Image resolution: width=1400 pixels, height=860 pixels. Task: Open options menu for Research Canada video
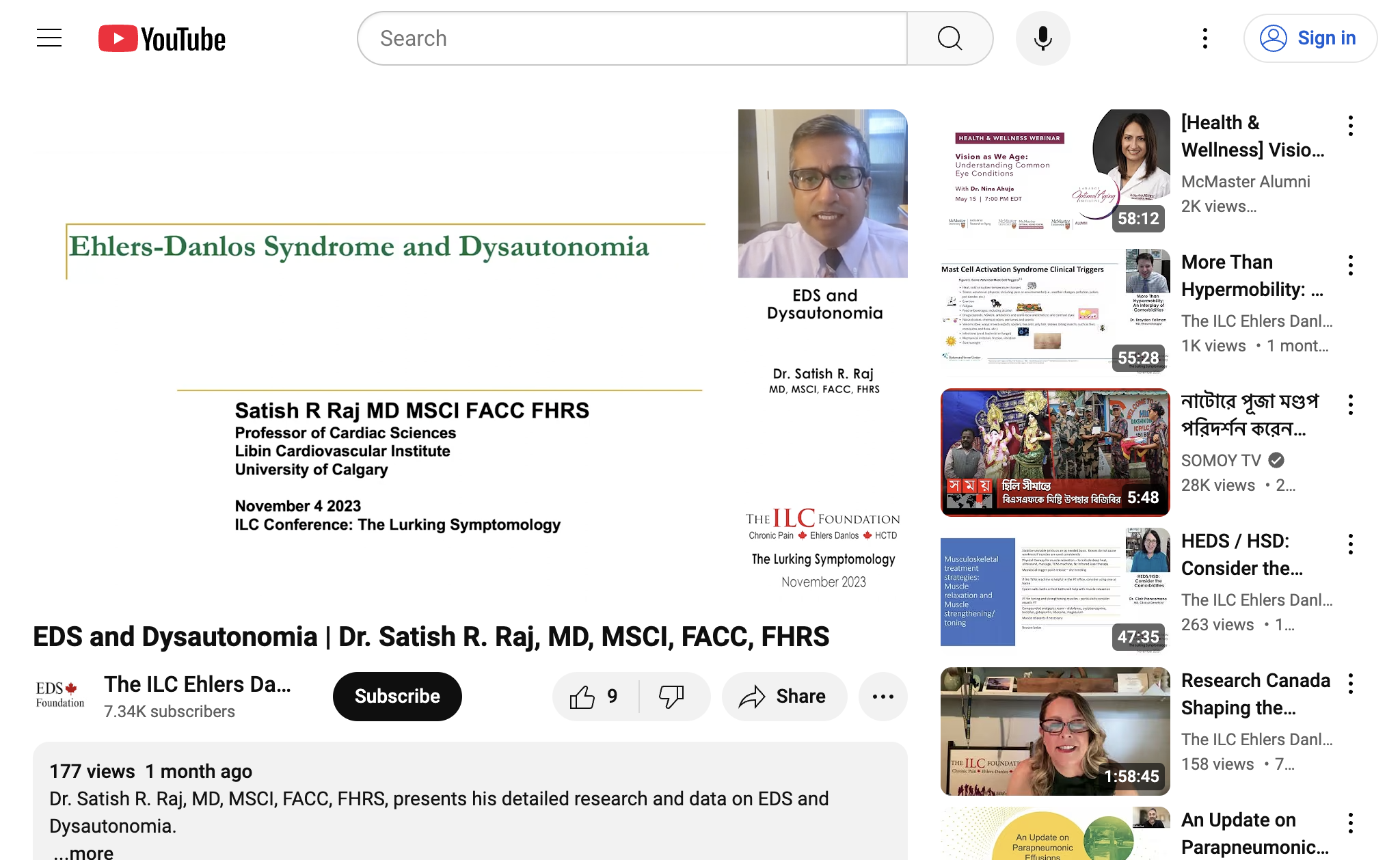tap(1351, 684)
